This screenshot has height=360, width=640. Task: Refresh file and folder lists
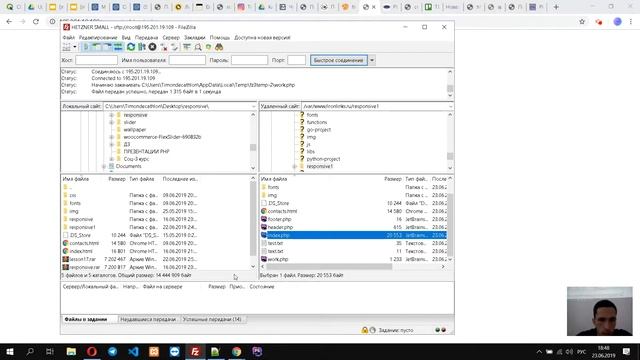[x=131, y=47]
